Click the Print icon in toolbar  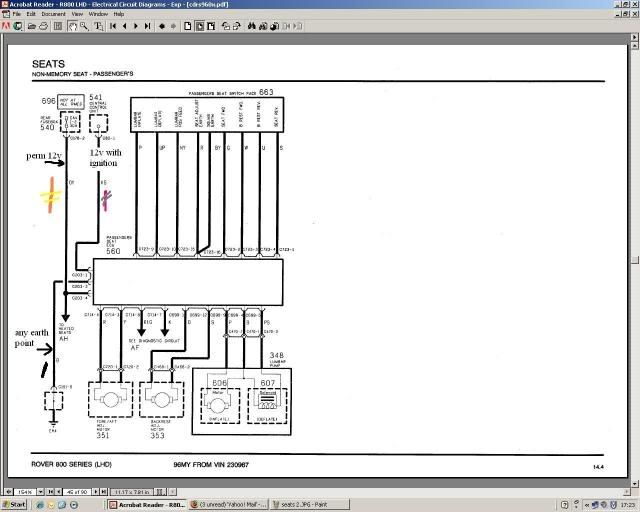(x=43, y=26)
